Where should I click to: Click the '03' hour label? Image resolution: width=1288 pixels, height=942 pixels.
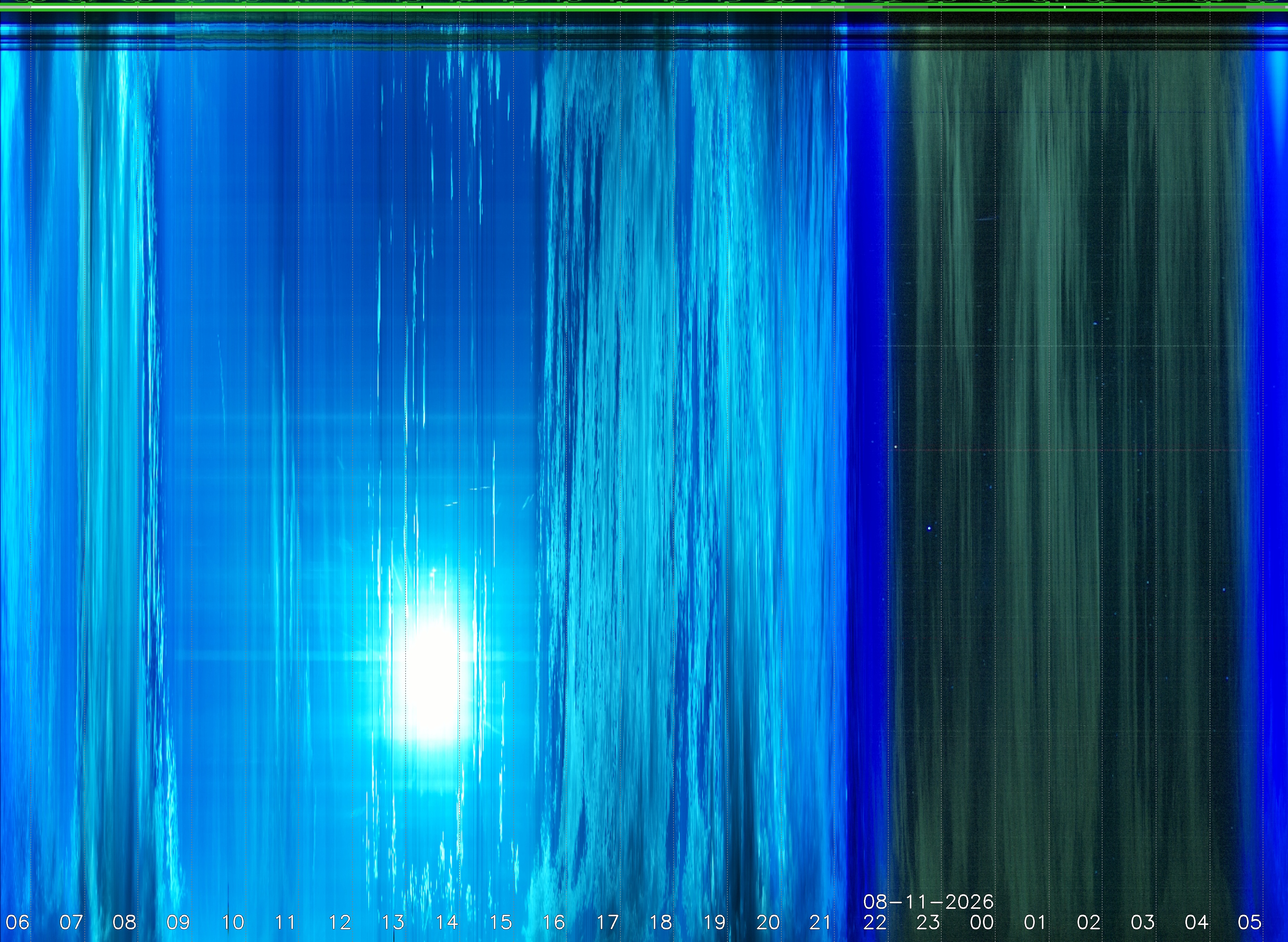click(x=1143, y=922)
